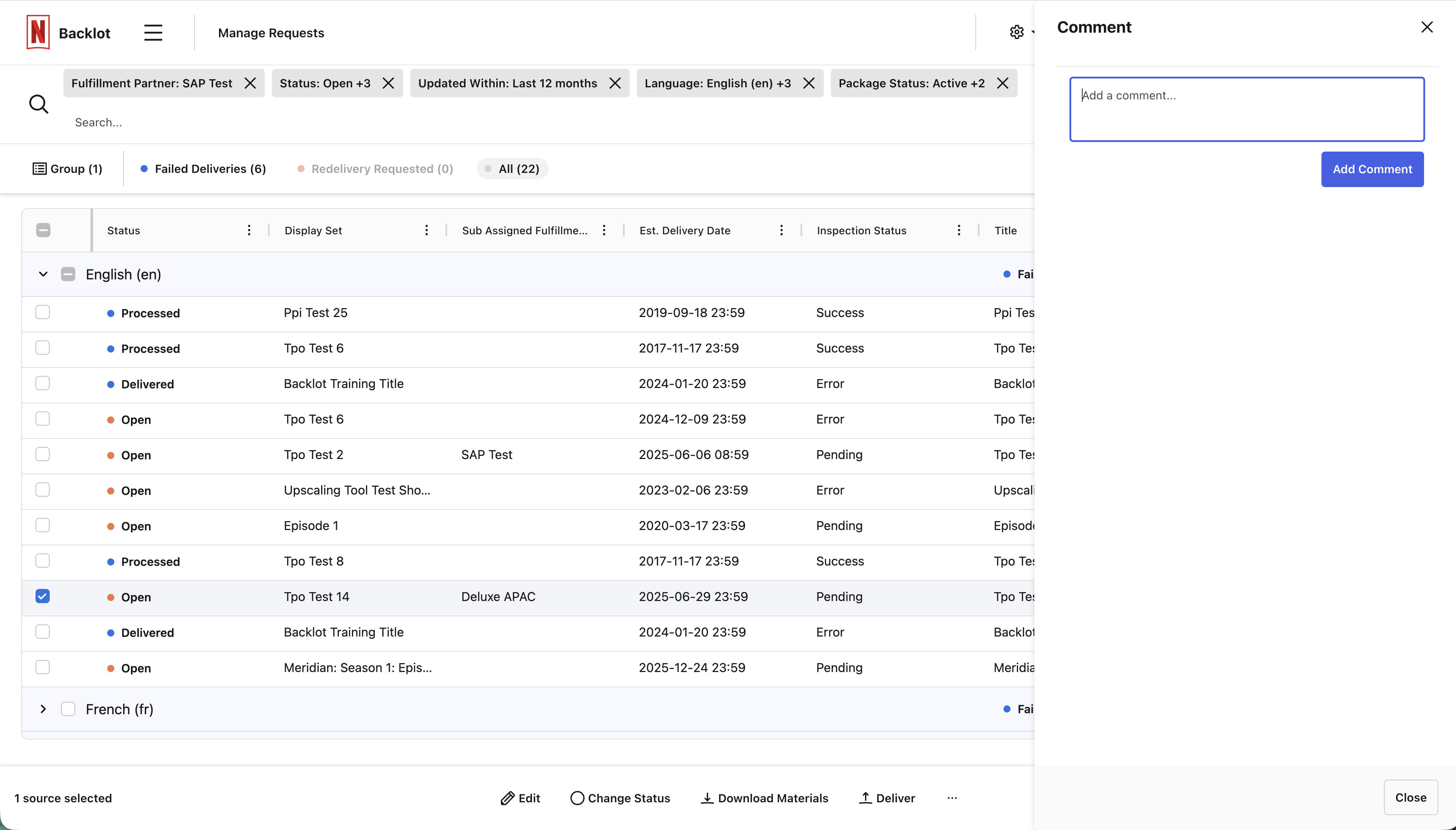Select the French (fr) group checkbox
The height and width of the screenshot is (830, 1456).
(68, 709)
